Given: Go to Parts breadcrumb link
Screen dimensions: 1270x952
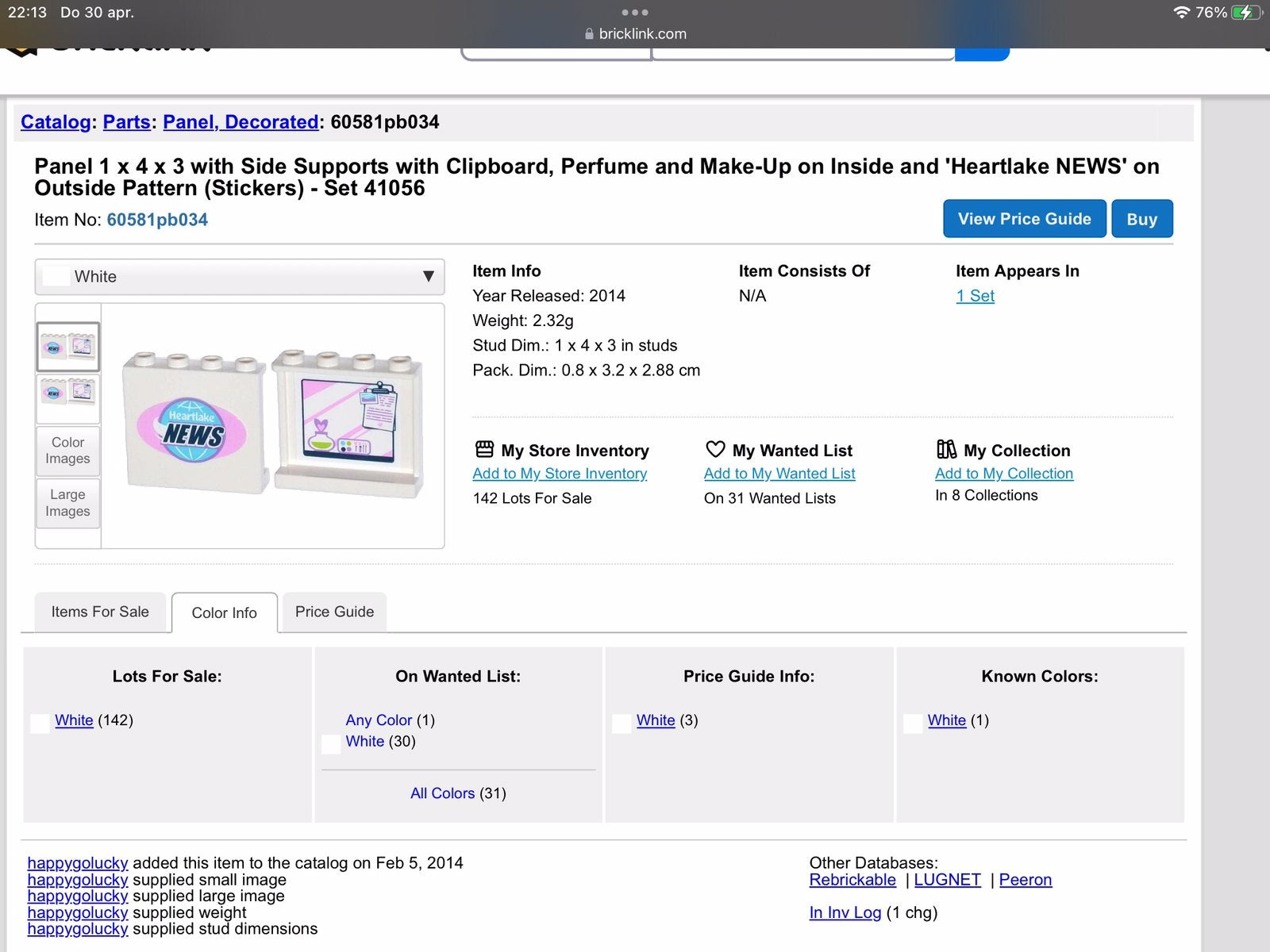Looking at the screenshot, I should pos(127,122).
